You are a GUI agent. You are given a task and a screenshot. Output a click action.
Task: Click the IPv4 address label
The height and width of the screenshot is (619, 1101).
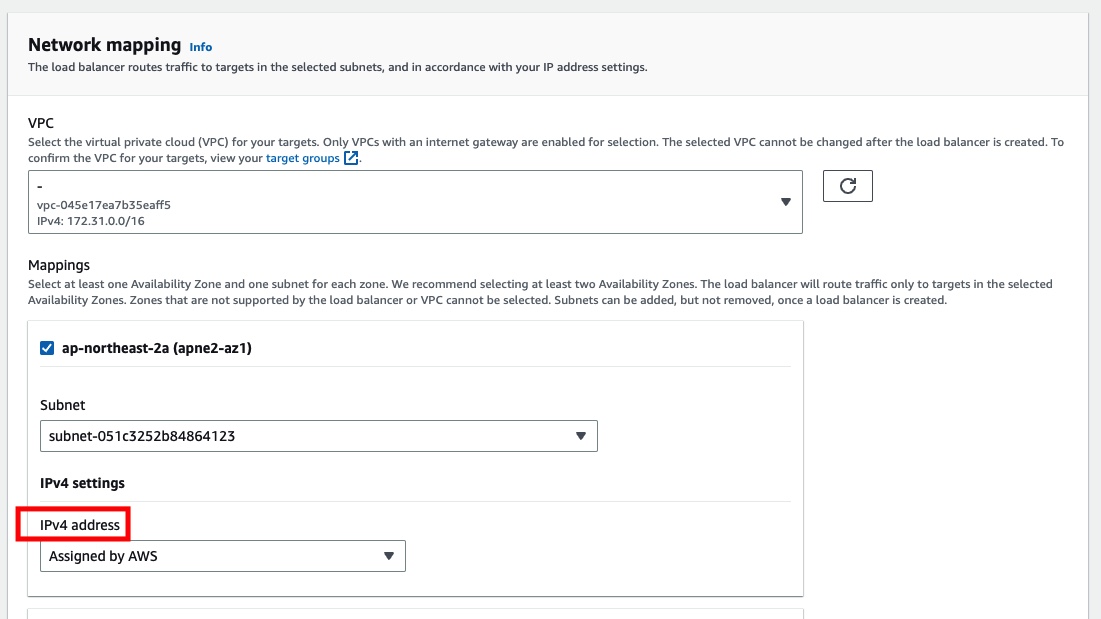tap(80, 525)
